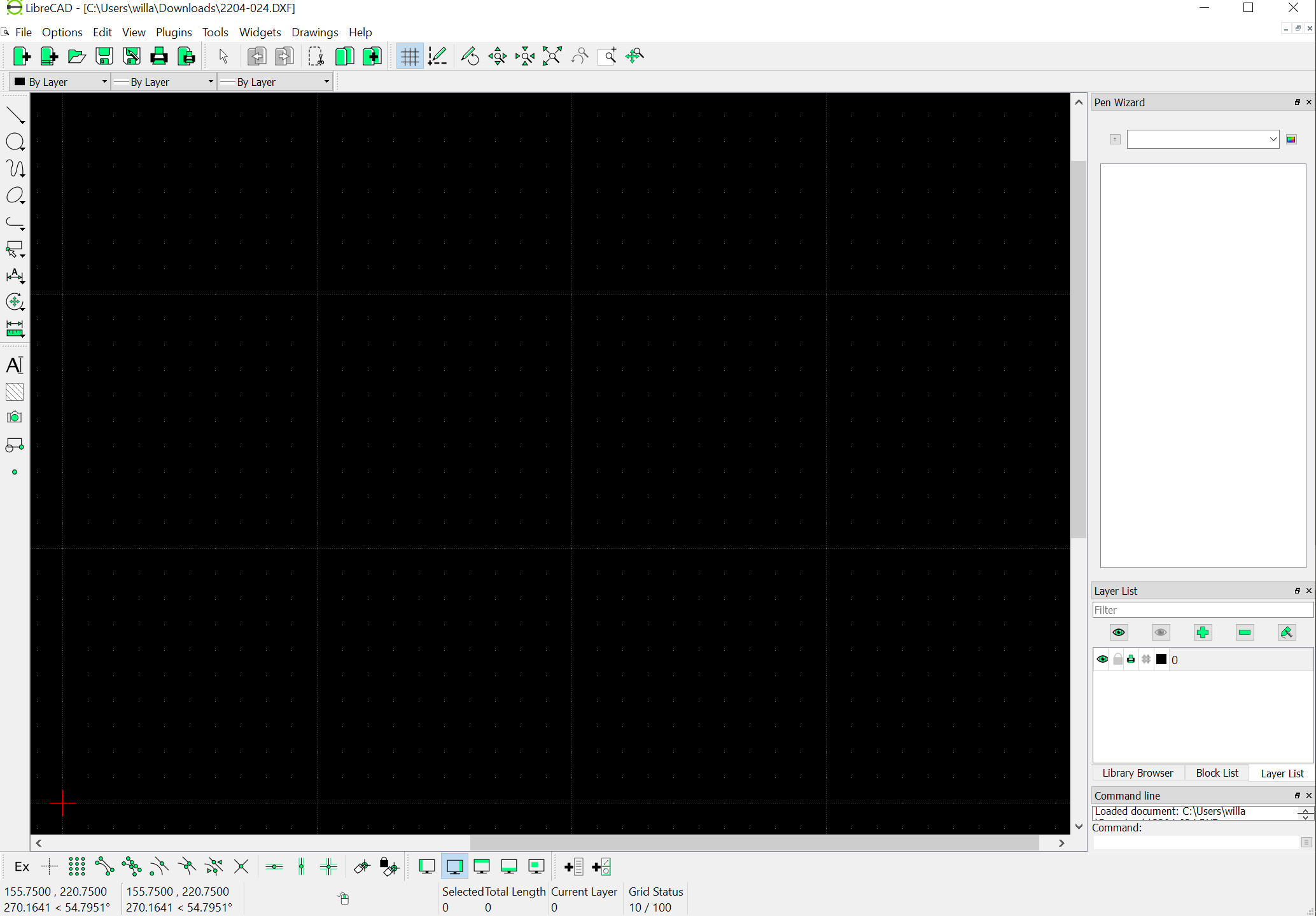The image size is (1316, 916).
Task: Toggle visibility of layer 0
Action: [1103, 660]
